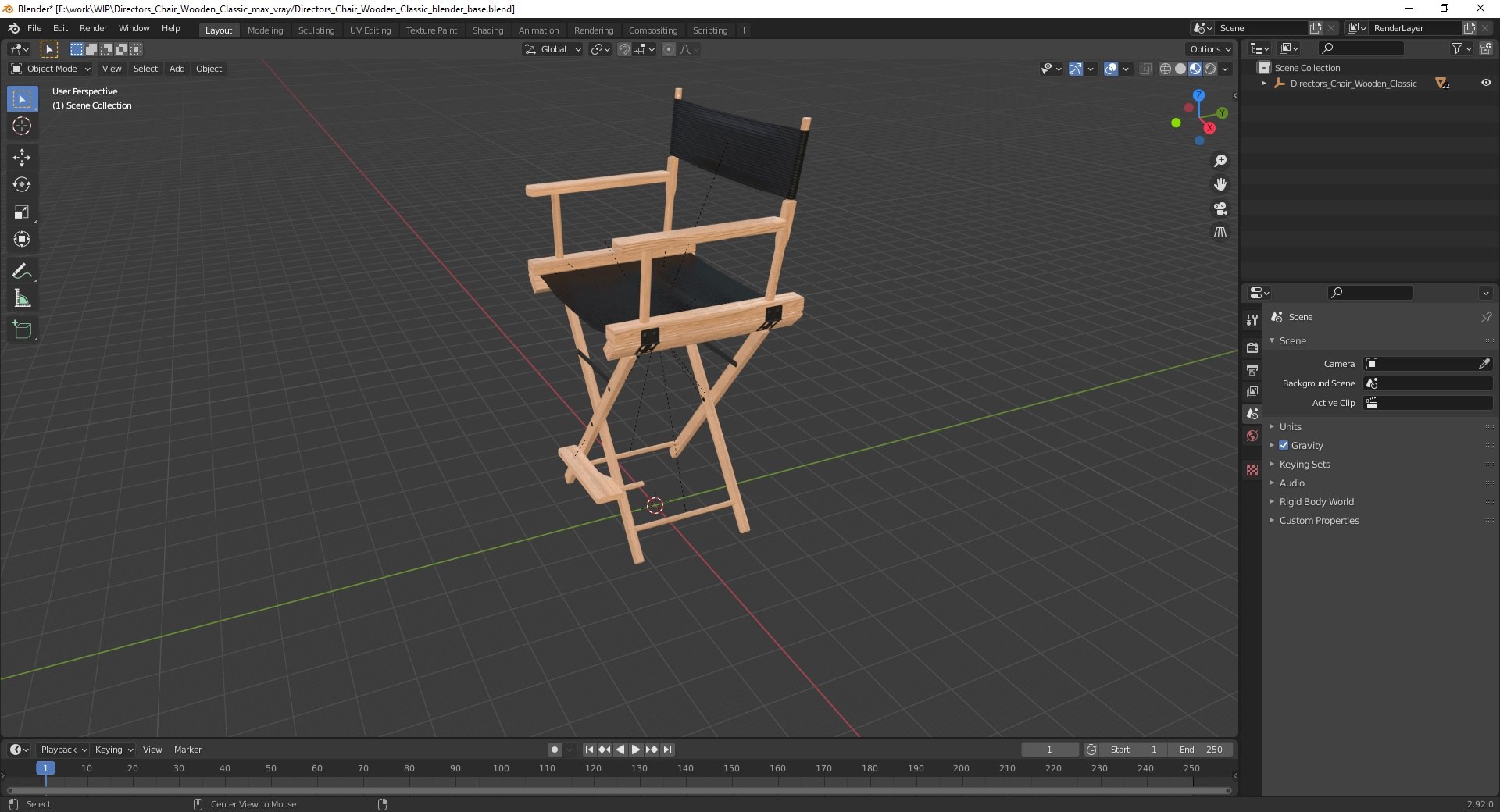Toggle auto keying record button
This screenshot has height=812, width=1500.
coord(555,750)
